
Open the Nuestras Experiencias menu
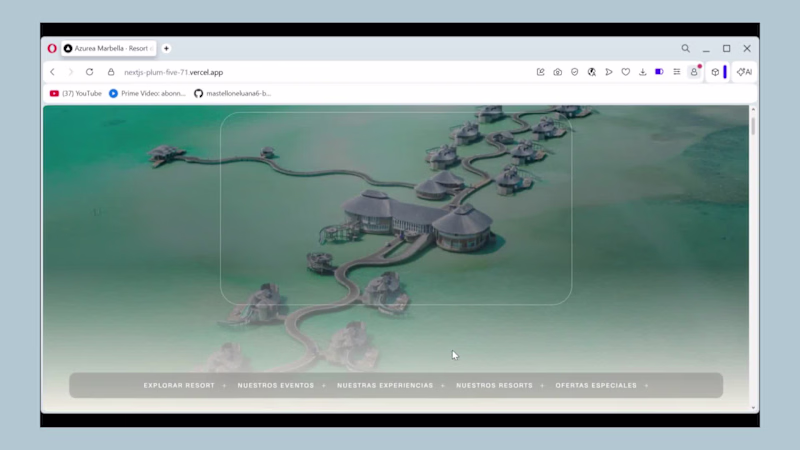tap(385, 385)
